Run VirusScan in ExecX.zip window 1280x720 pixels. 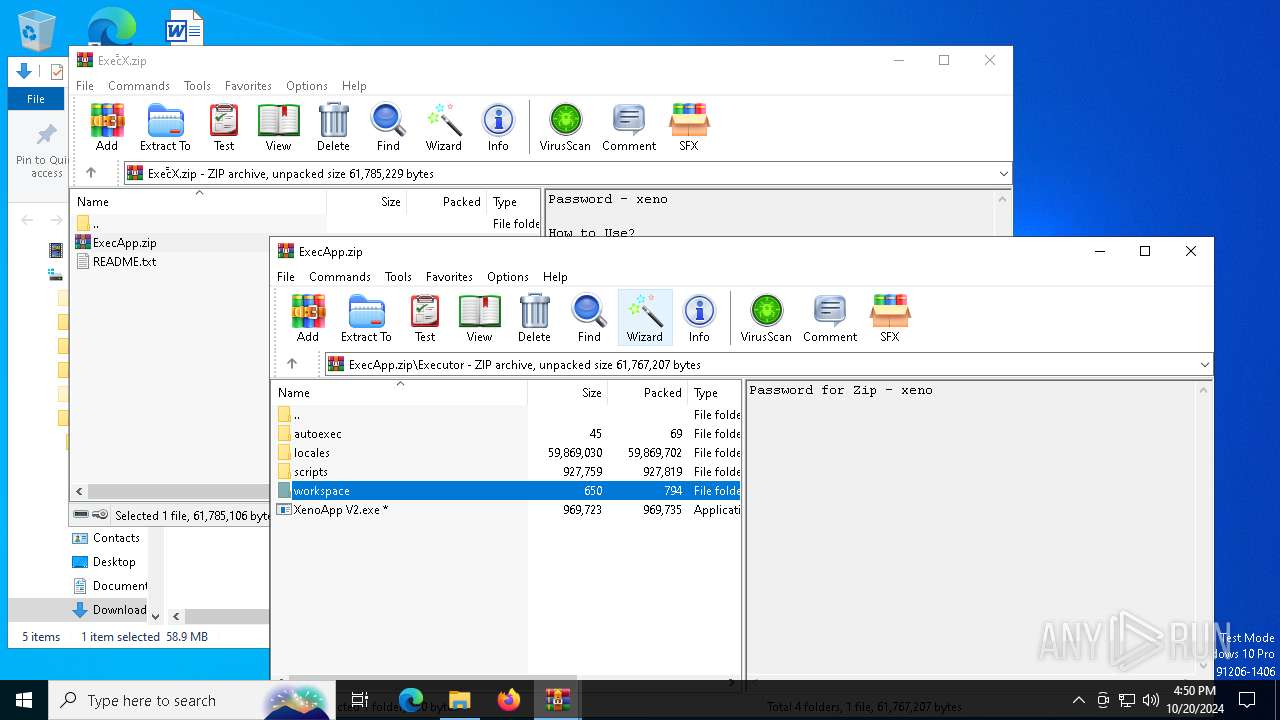[x=565, y=128]
